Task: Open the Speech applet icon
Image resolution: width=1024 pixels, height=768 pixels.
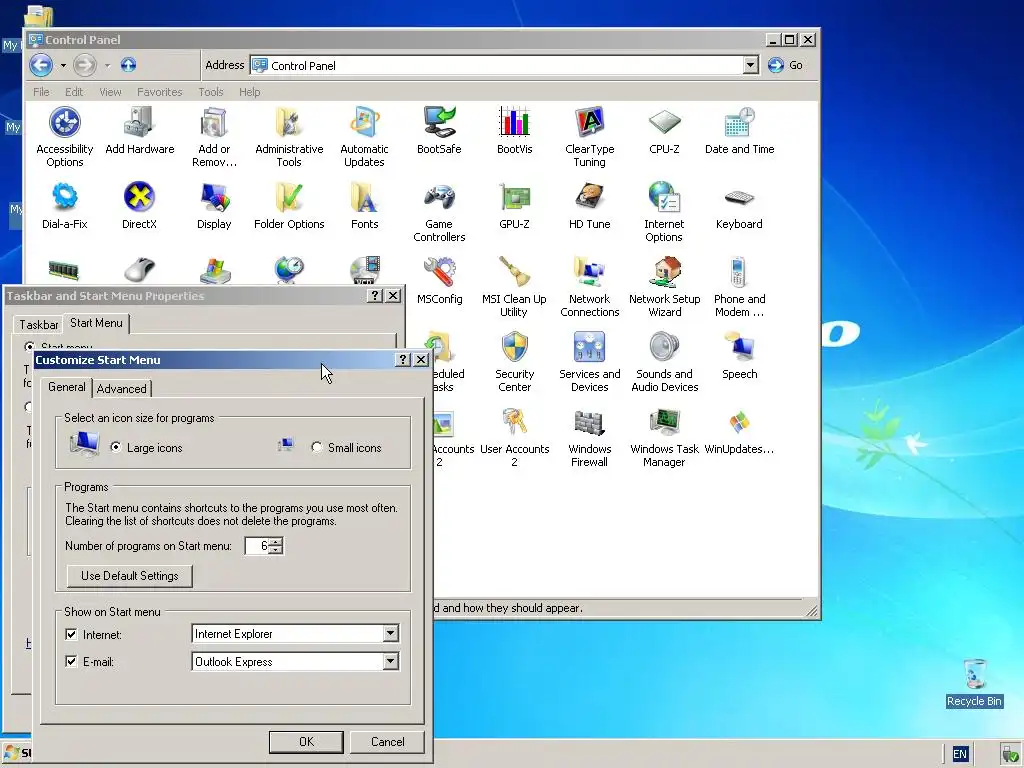Action: (739, 355)
